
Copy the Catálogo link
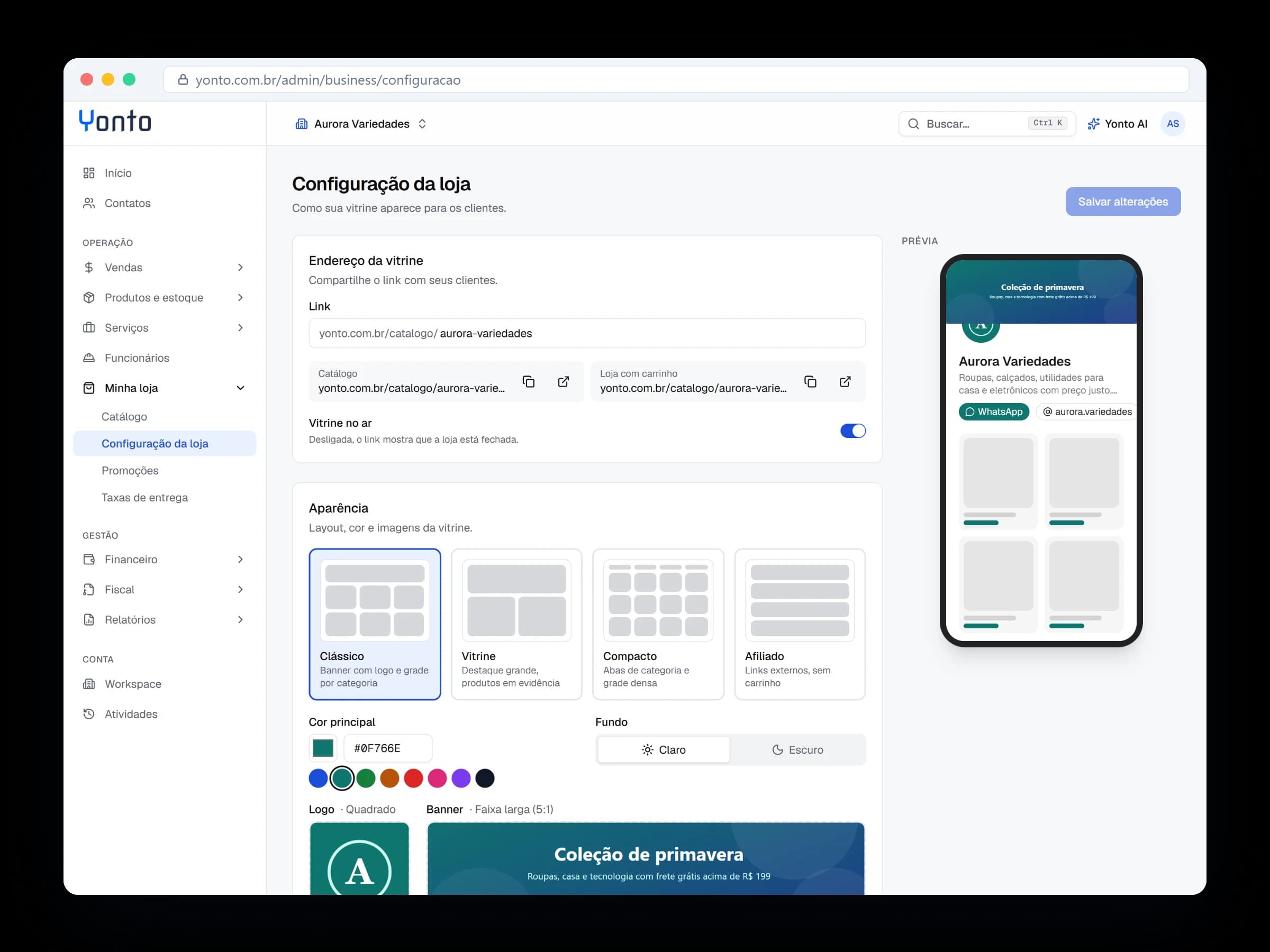coord(528,382)
